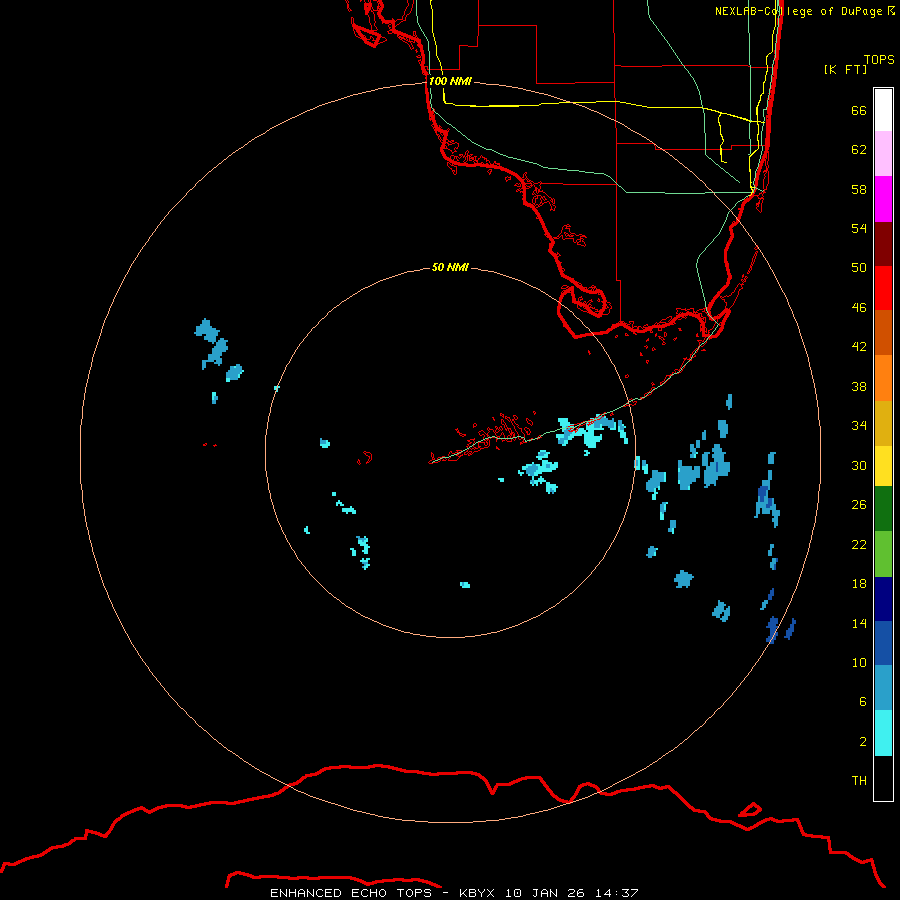Viewport: 900px width, 900px height.
Task: Click the light orange legend swatch
Action: tap(883, 378)
